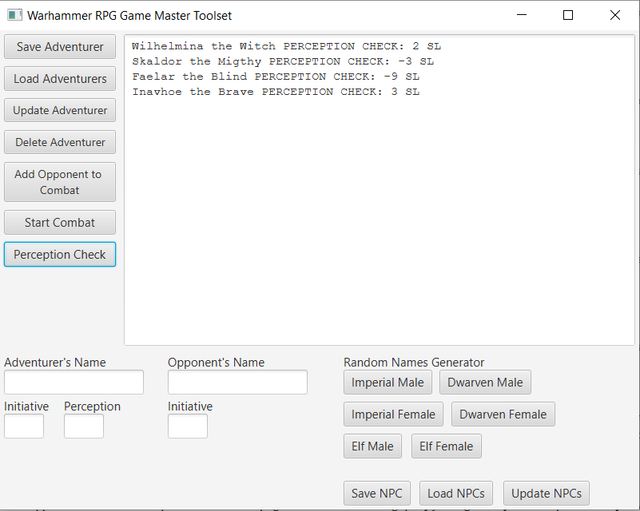Click Add Opponent to Combat
This screenshot has height=511, width=640.
(x=60, y=182)
